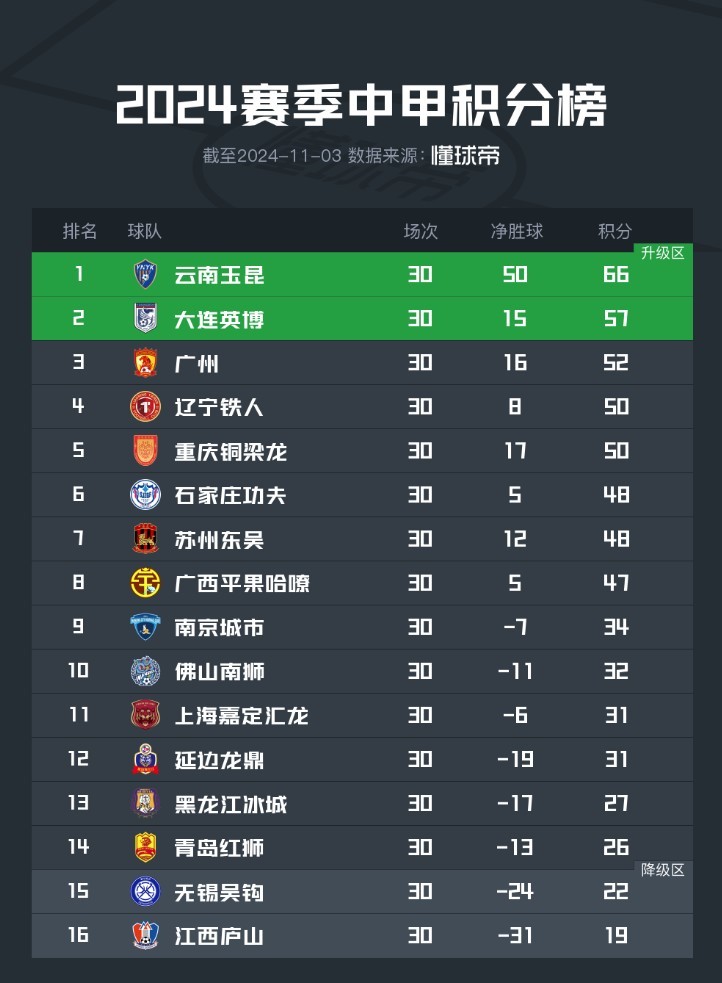Click the 积分 (points) column header

click(x=615, y=231)
